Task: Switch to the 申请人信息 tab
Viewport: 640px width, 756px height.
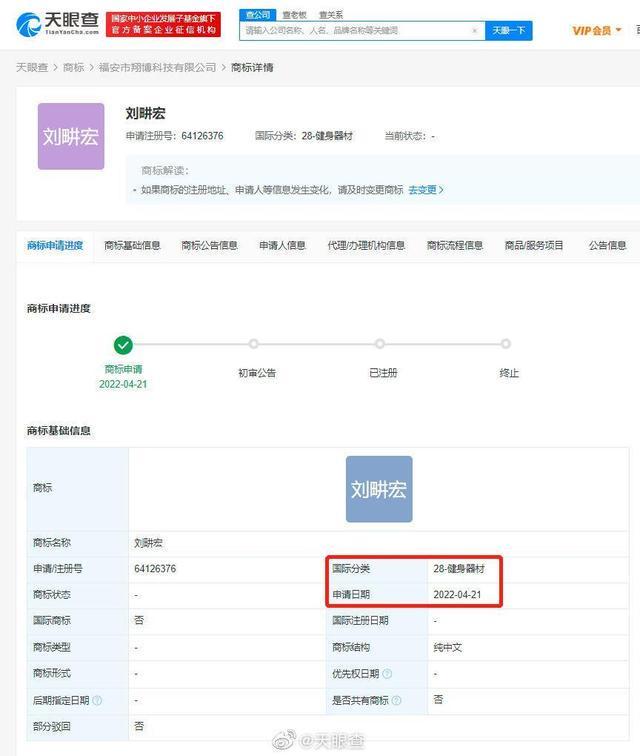Action: click(282, 245)
